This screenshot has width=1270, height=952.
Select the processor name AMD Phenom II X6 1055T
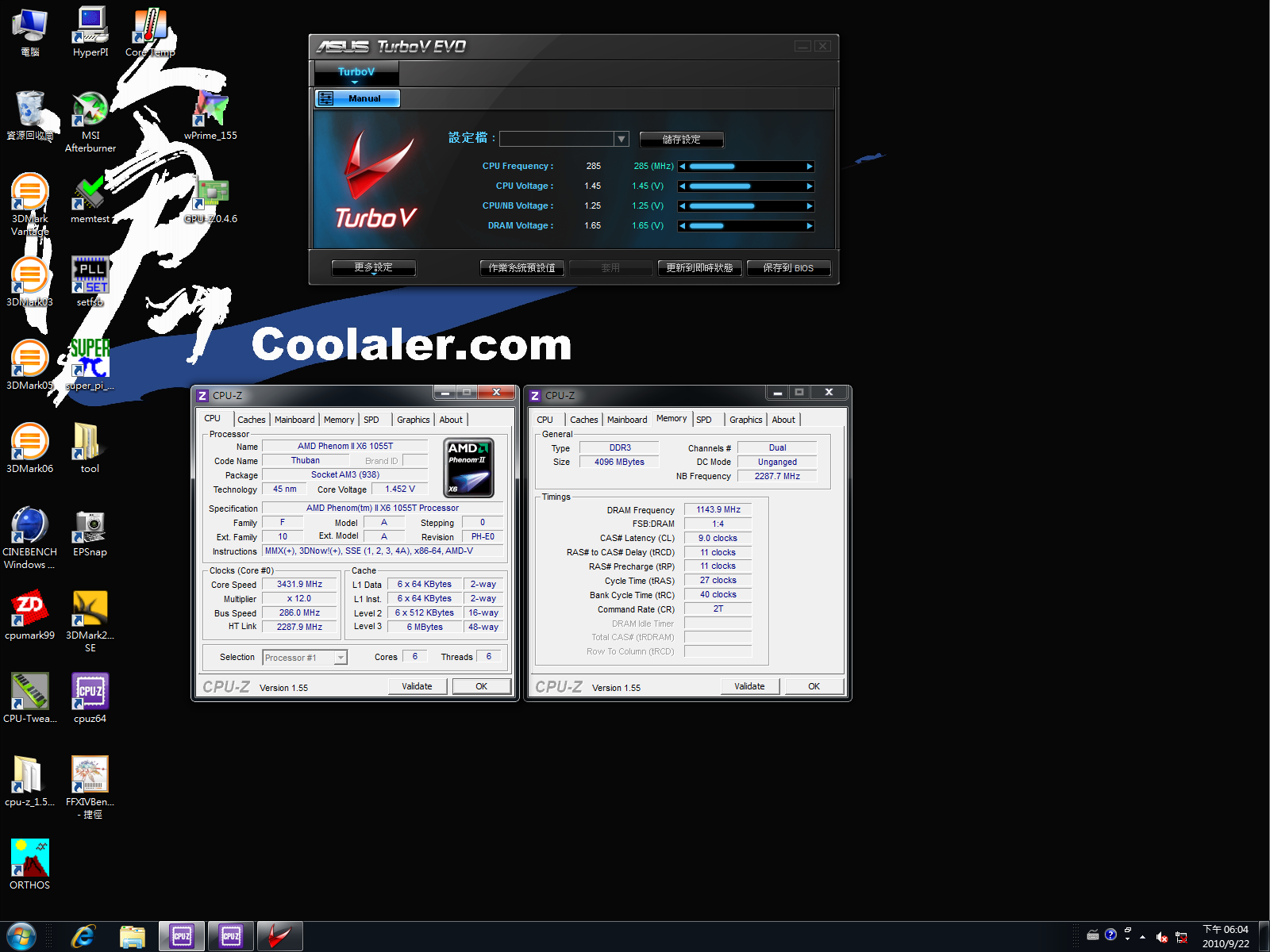[345, 447]
